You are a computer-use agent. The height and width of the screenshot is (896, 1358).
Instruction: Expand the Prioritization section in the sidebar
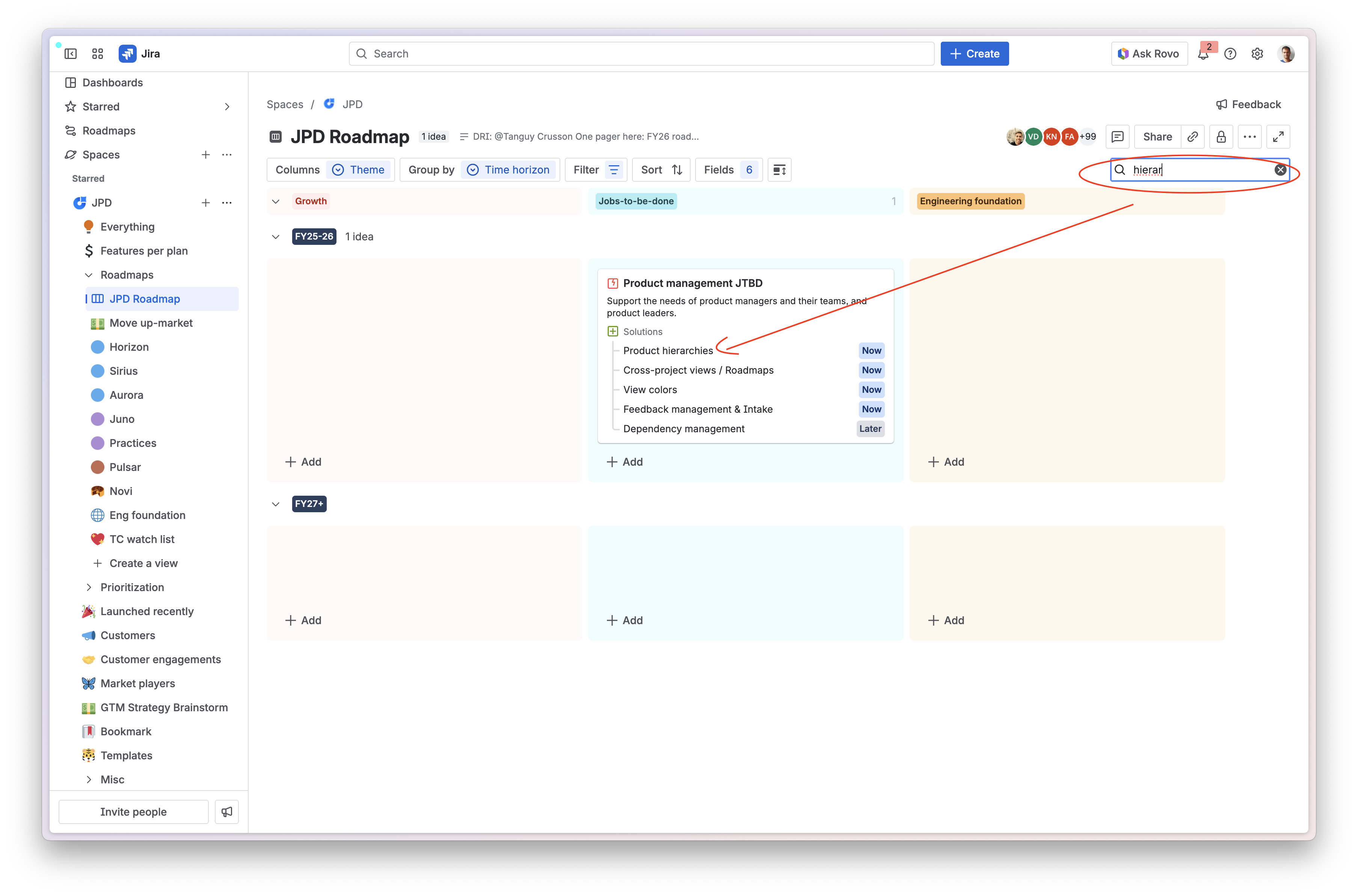89,587
